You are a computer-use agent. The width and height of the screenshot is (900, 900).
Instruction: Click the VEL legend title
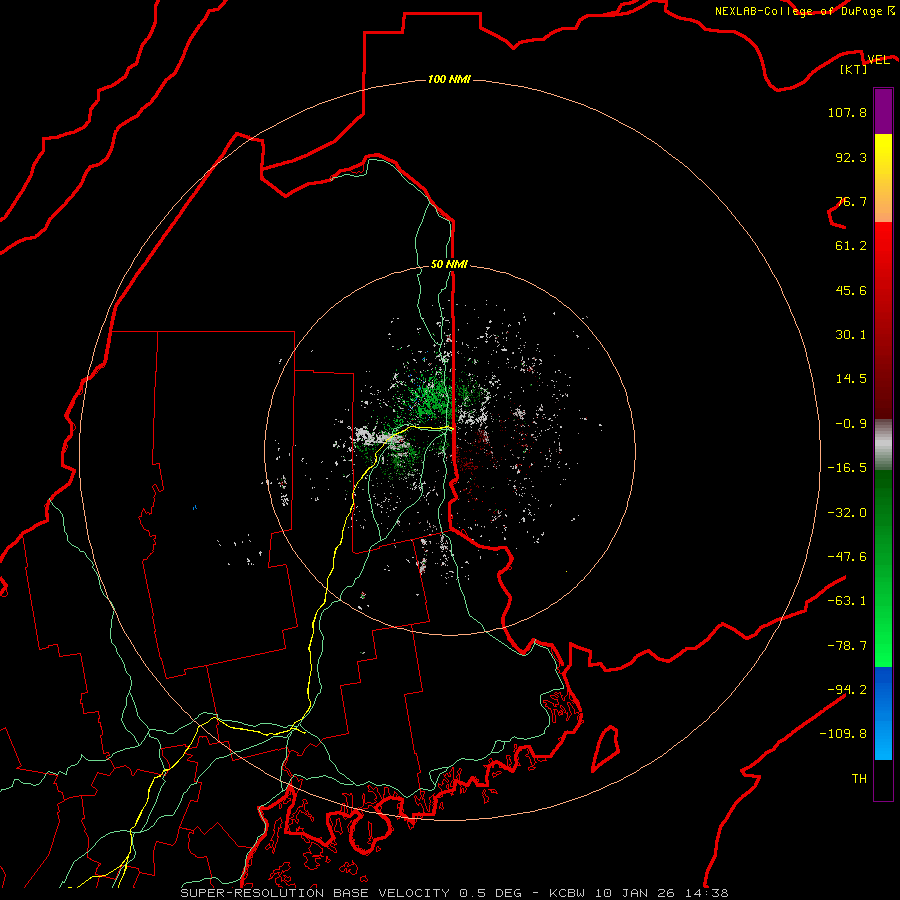(x=878, y=59)
